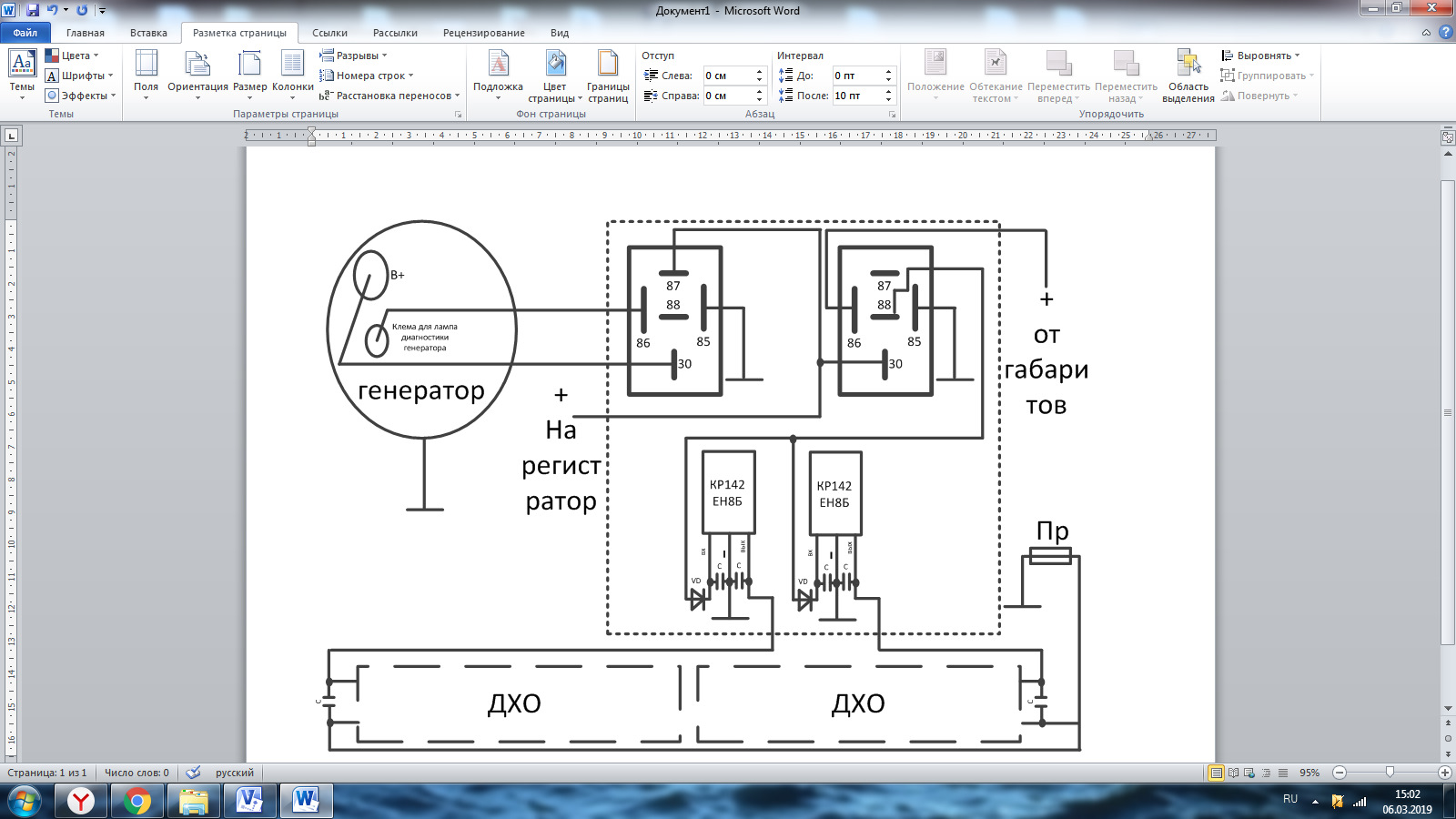Screen dimensions: 1456x819
Task: Click the left indent (Слева) field
Action: coord(727,76)
